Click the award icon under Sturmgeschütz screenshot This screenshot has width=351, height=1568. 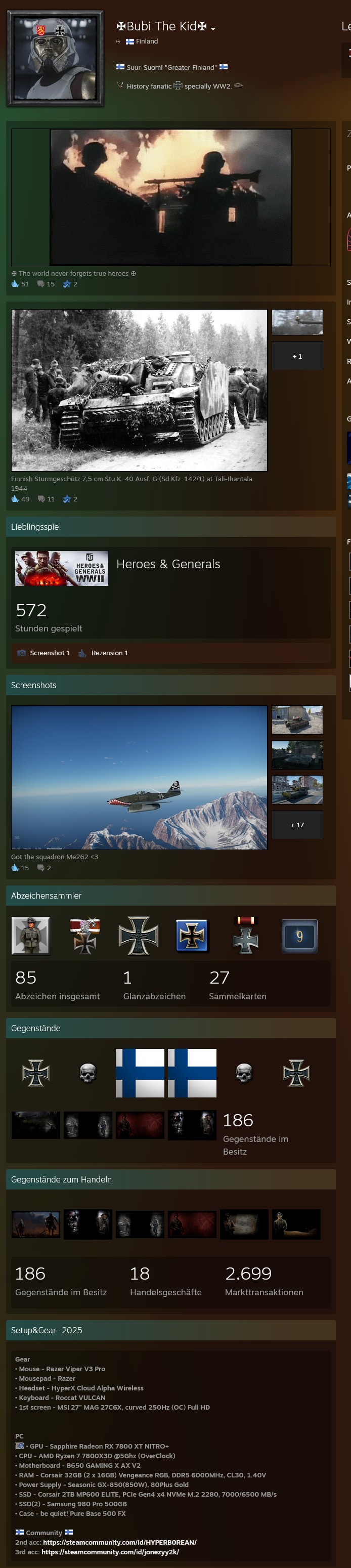pos(67,499)
